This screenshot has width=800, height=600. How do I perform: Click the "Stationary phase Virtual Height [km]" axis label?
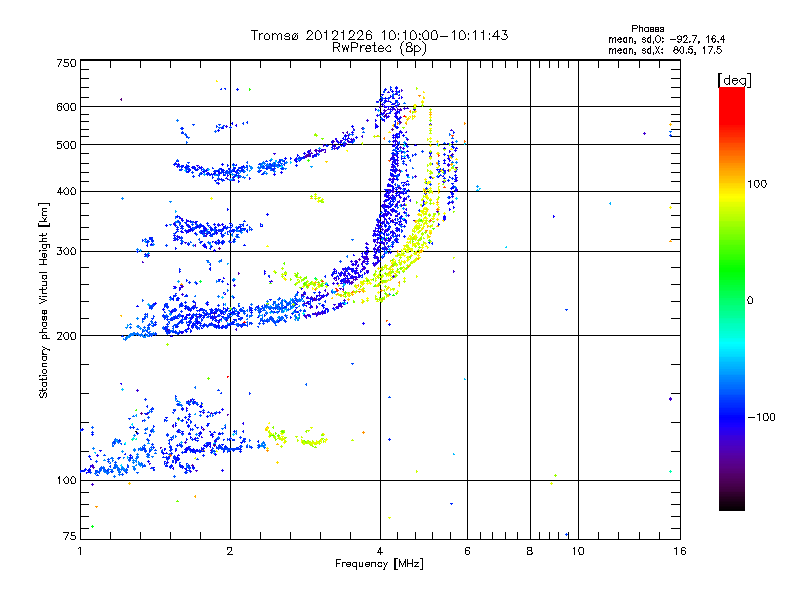pyautogui.click(x=44, y=300)
